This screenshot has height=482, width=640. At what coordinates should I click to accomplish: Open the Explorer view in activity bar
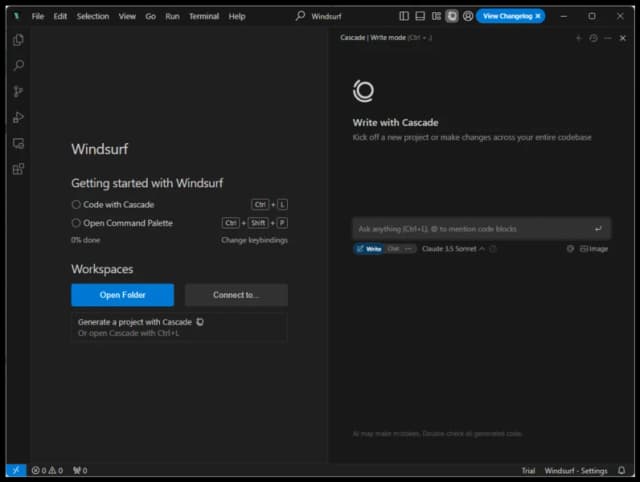click(18, 40)
